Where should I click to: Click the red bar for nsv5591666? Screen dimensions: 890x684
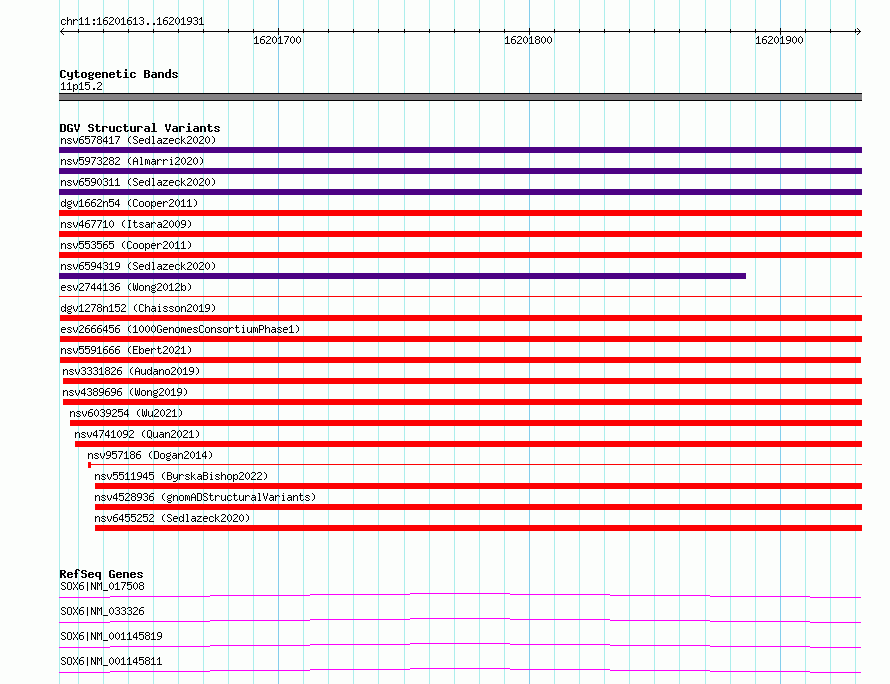pyautogui.click(x=460, y=360)
